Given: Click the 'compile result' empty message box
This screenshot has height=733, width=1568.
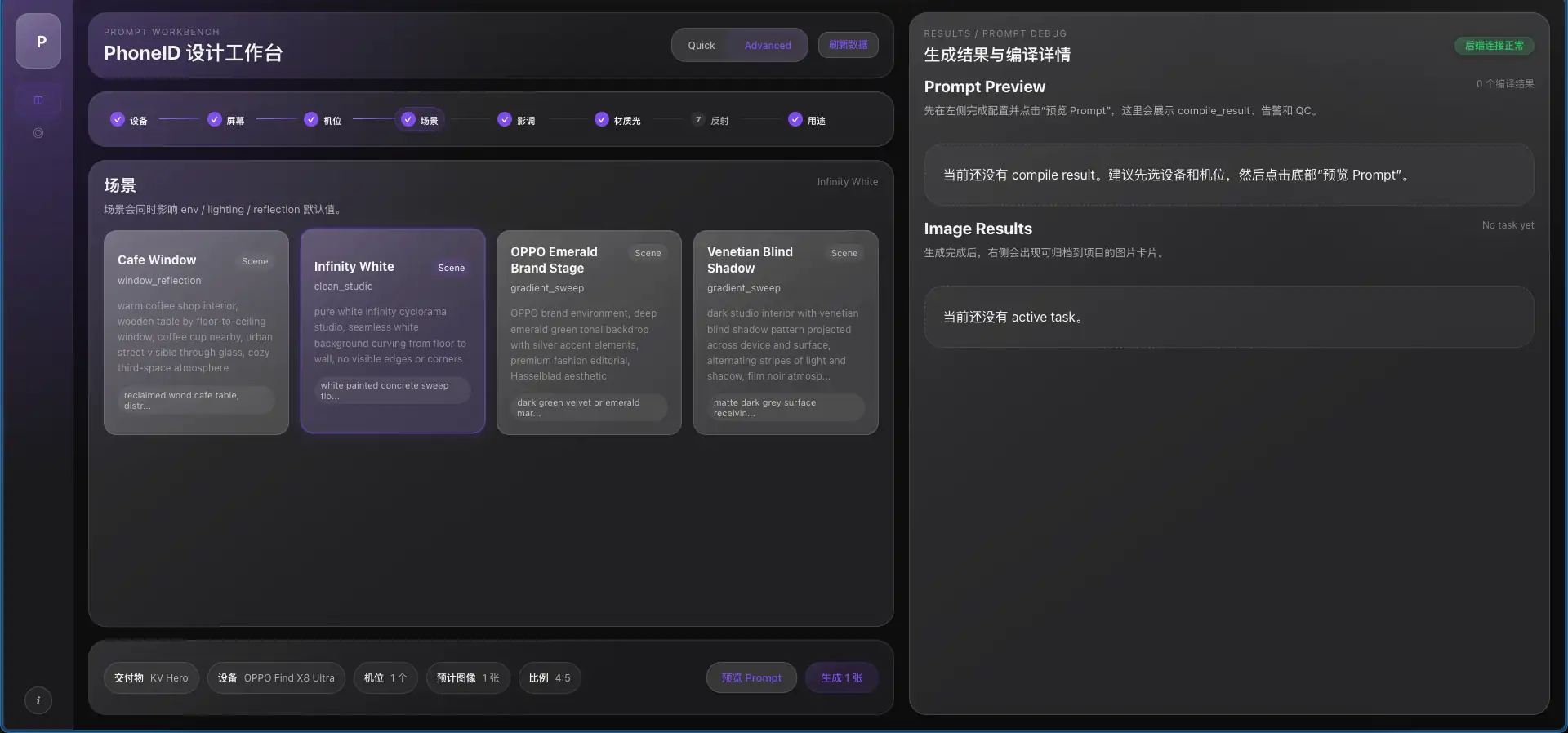Looking at the screenshot, I should click(x=1229, y=175).
